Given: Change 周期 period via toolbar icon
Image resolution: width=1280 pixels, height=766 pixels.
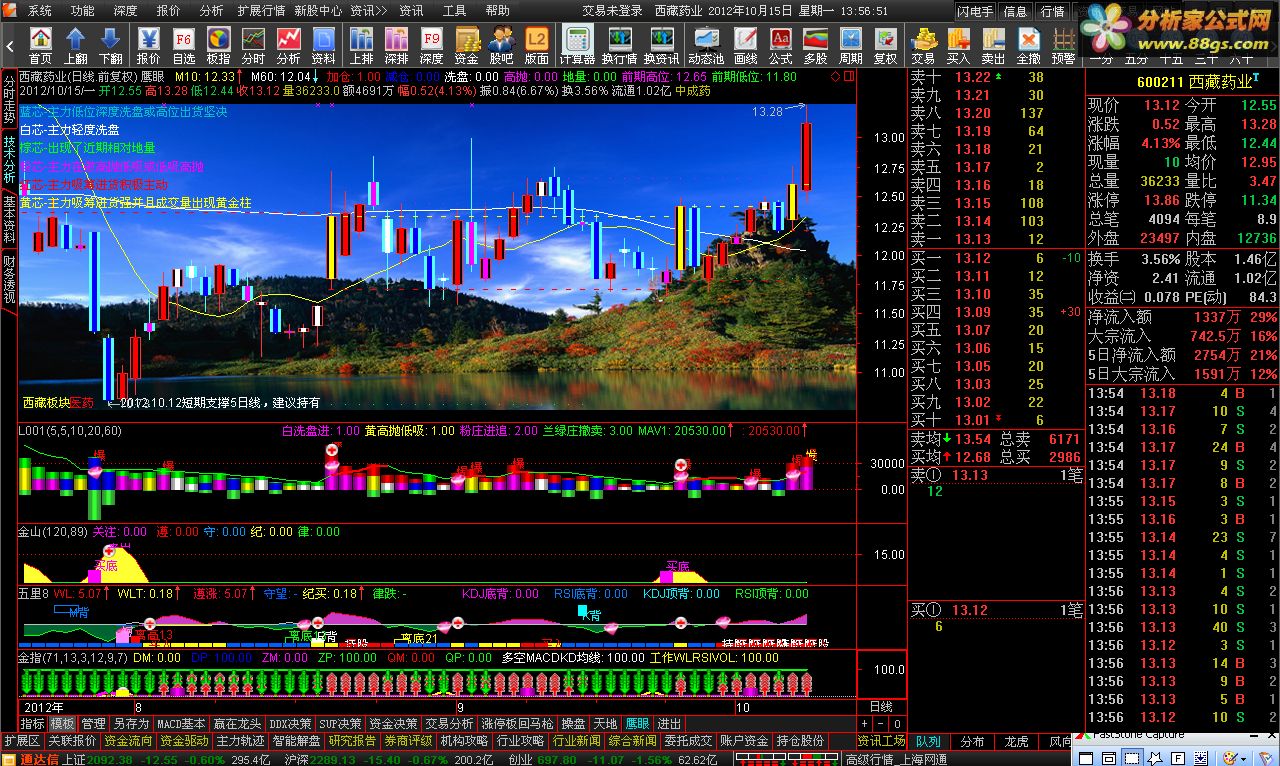Looking at the screenshot, I should (850, 46).
